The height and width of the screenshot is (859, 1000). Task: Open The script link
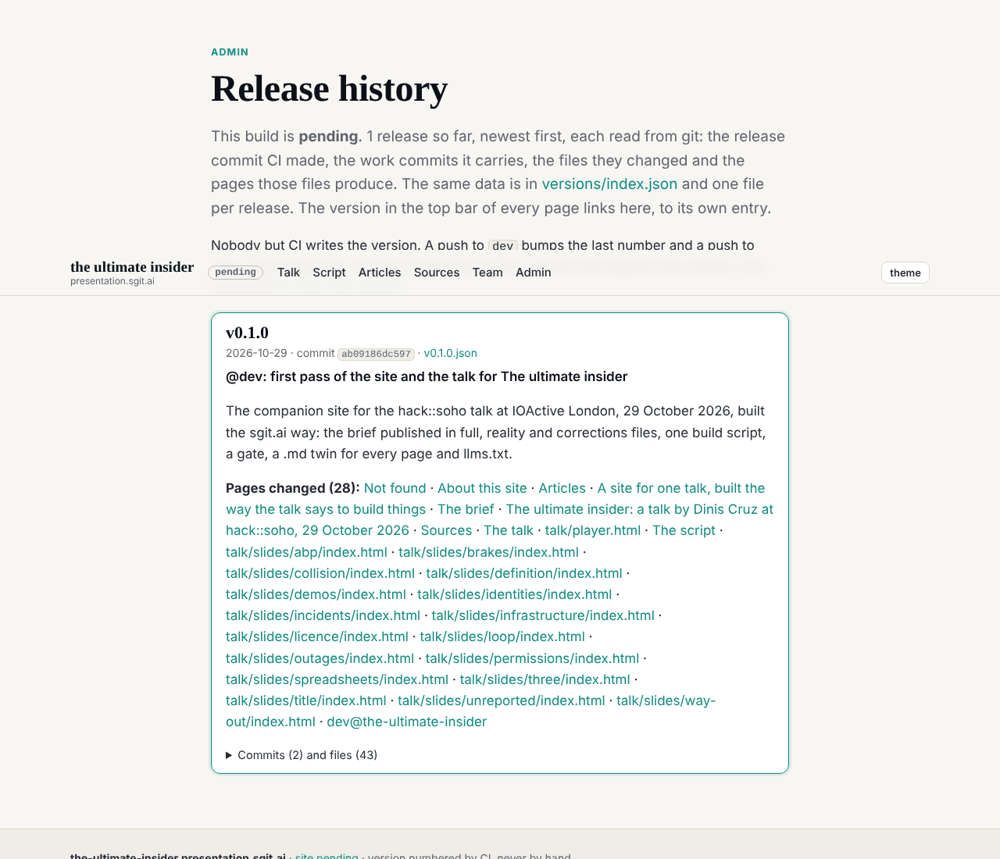click(684, 530)
